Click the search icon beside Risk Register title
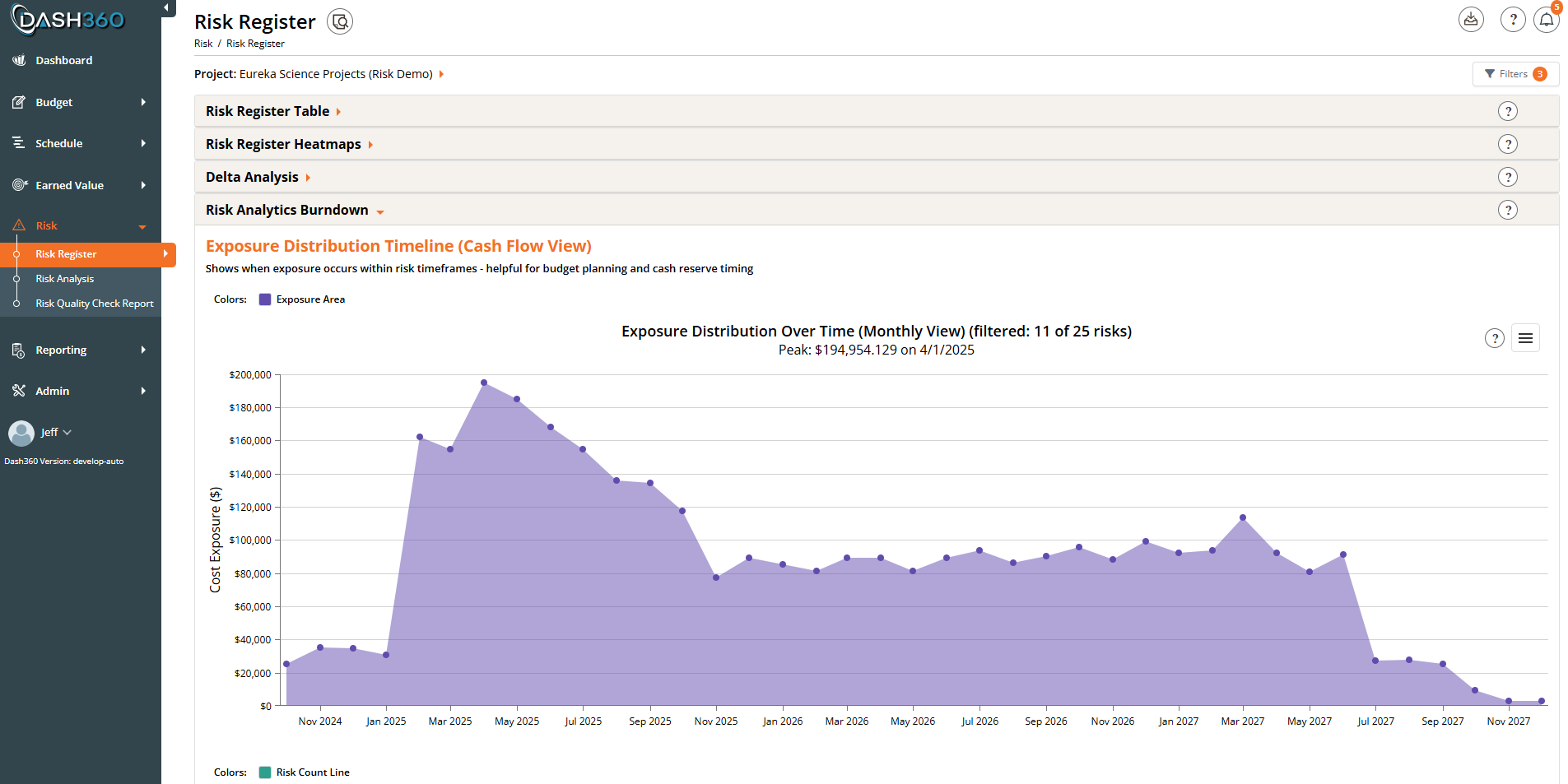 pyautogui.click(x=340, y=21)
